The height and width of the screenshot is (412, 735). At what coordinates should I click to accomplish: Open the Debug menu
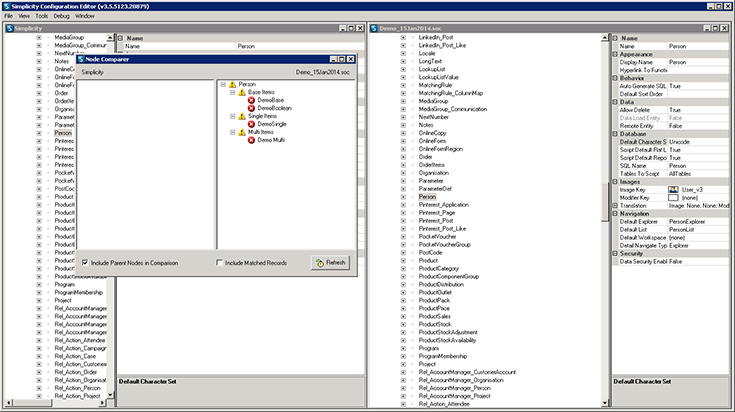pyautogui.click(x=61, y=16)
